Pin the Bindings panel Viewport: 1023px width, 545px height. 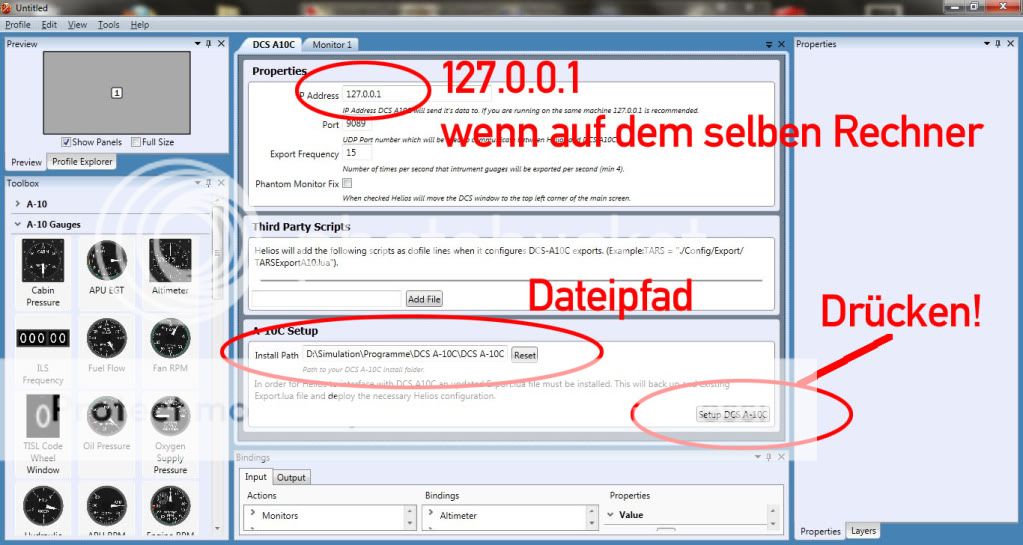pos(769,457)
